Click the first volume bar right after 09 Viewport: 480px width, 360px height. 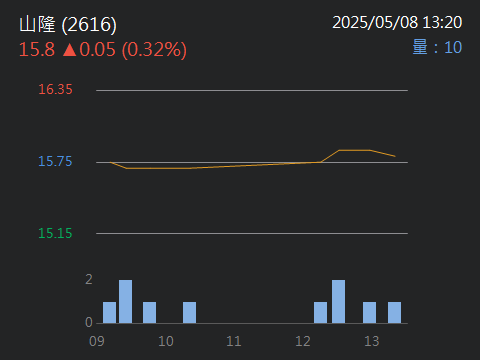[109, 312]
